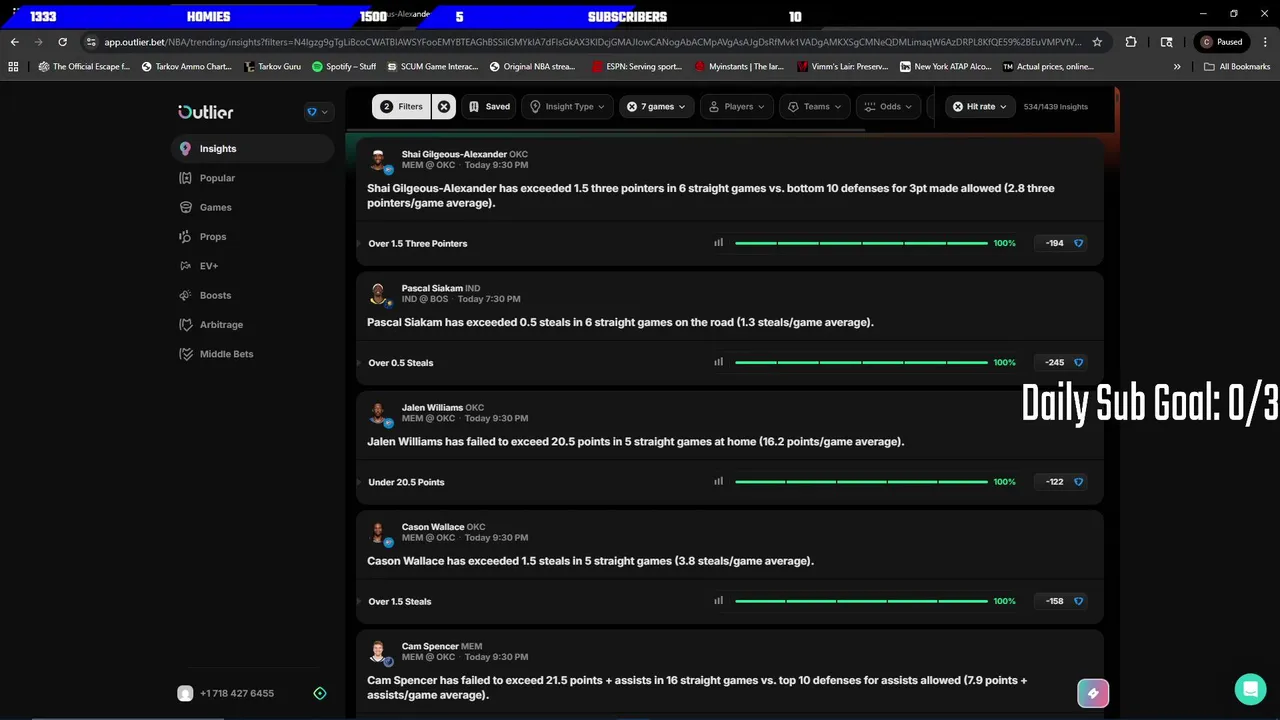Image resolution: width=1280 pixels, height=720 pixels.
Task: Clear all filters with the X button
Action: coord(444,107)
